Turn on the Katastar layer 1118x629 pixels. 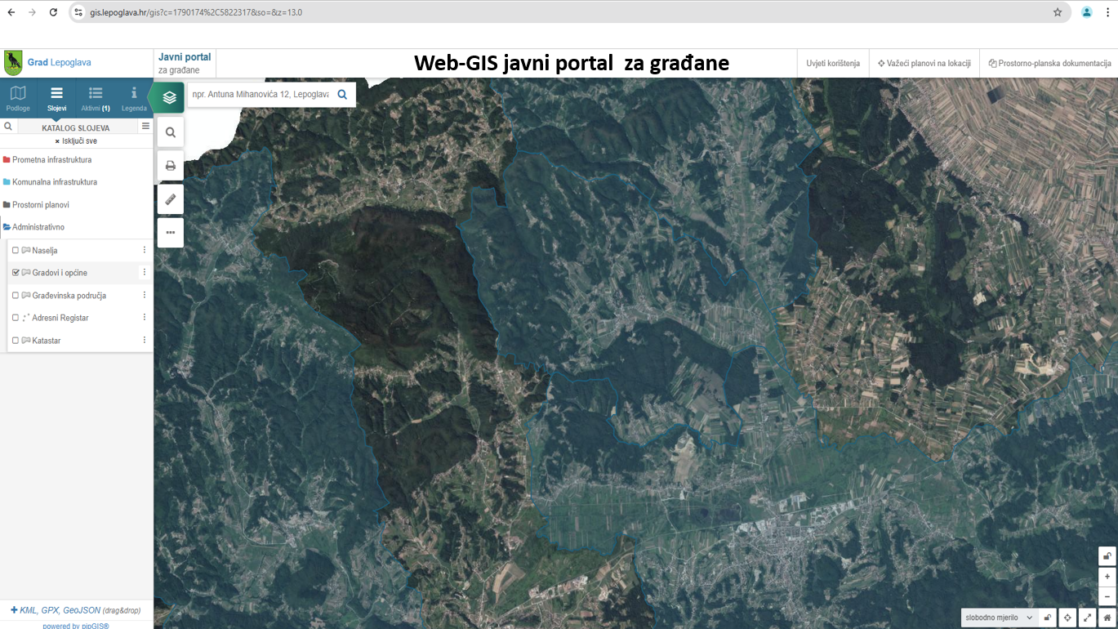pos(15,341)
